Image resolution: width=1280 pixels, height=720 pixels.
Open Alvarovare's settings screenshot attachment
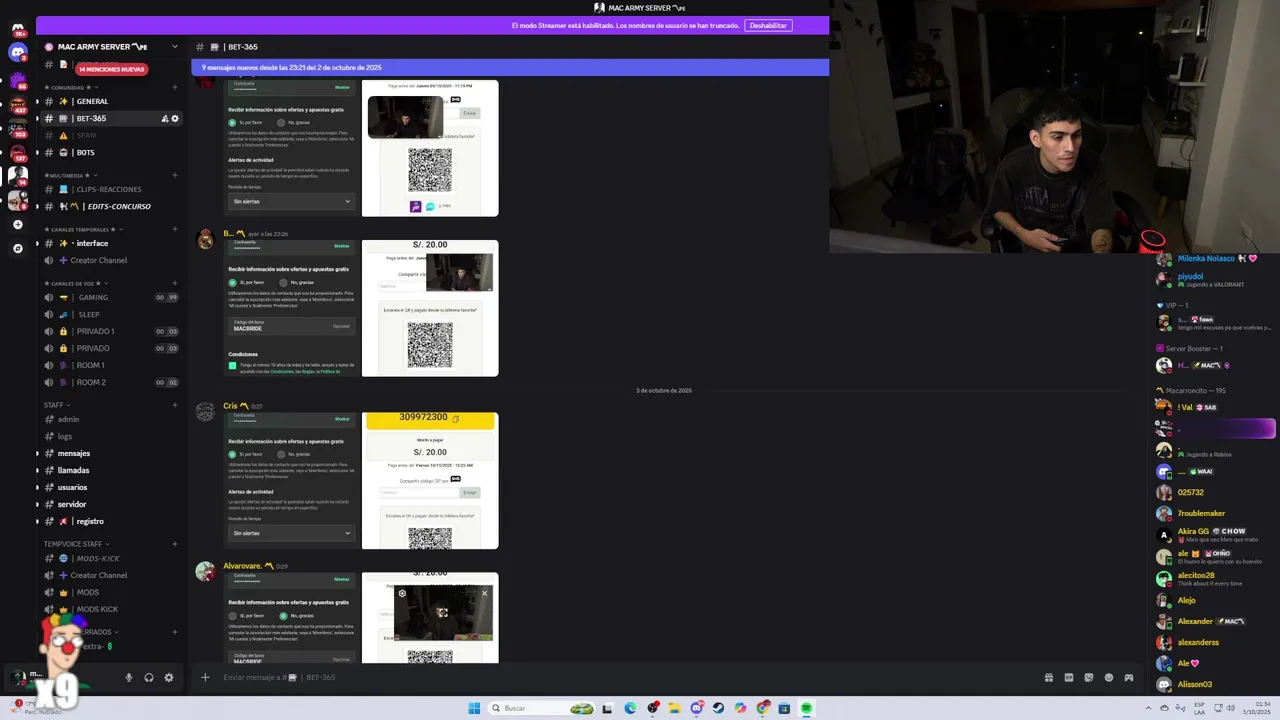pos(291,618)
